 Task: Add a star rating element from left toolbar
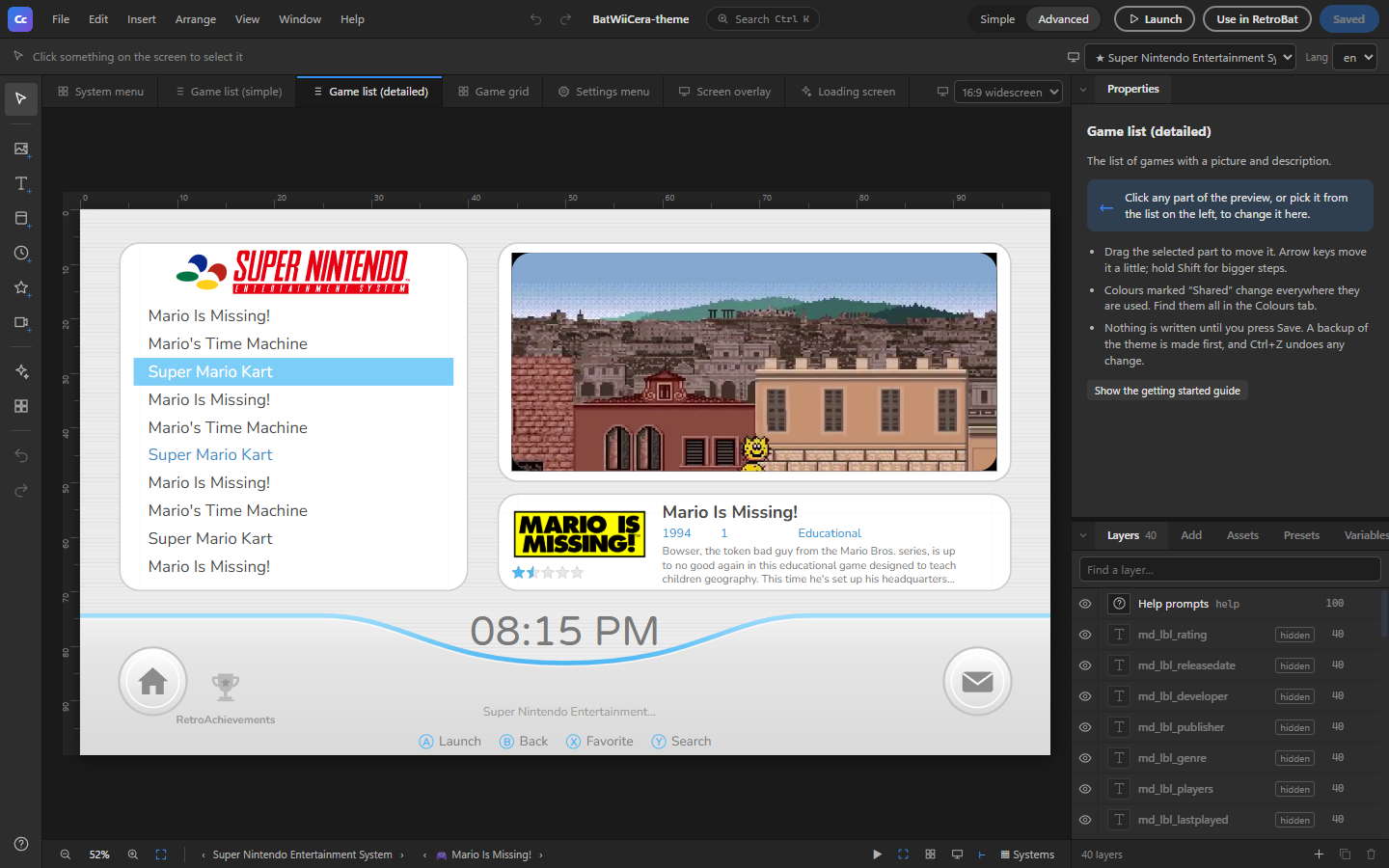point(21,287)
